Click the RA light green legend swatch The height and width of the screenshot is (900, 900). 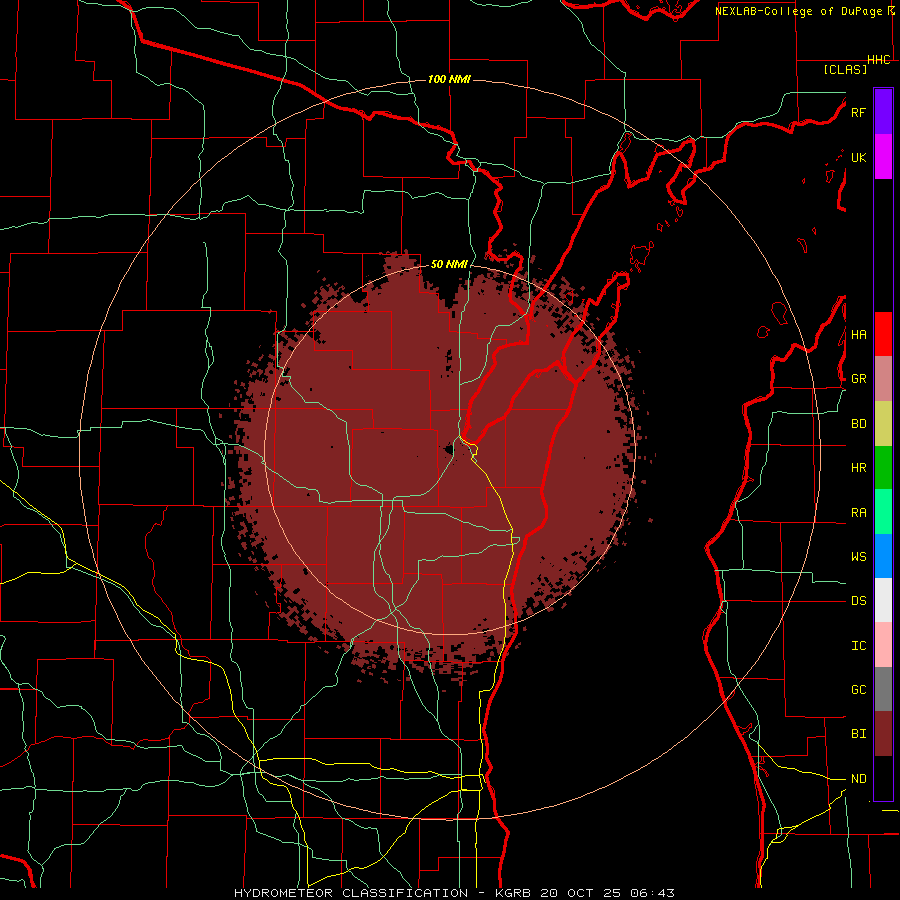click(883, 512)
